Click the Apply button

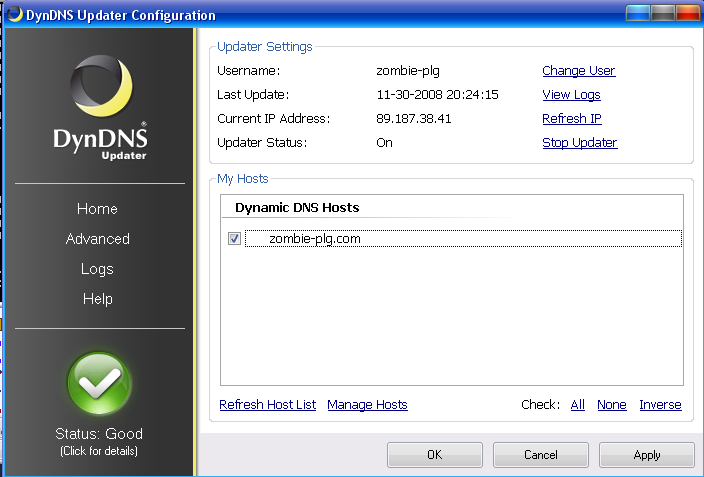click(647, 455)
